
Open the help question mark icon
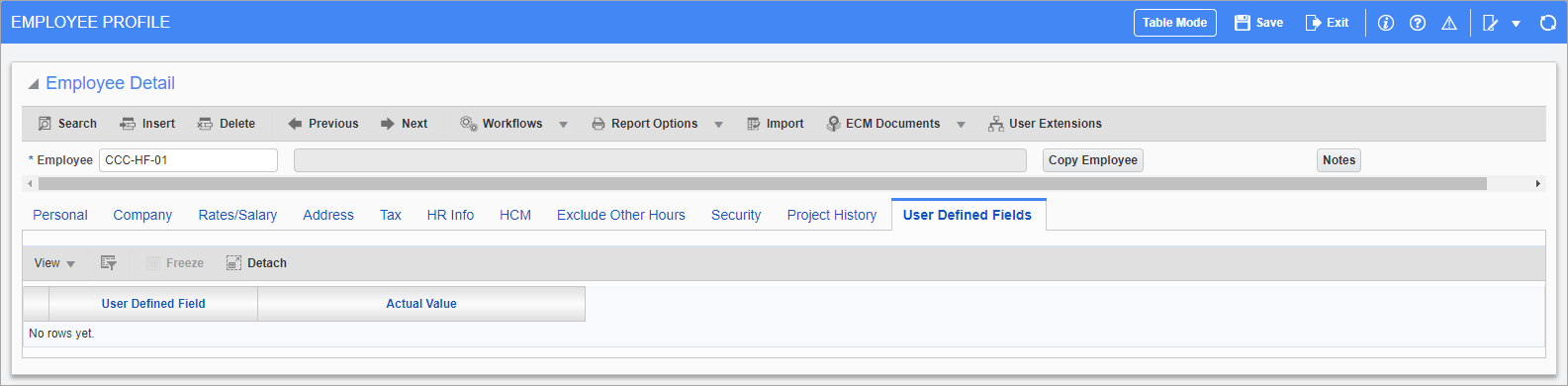tap(1418, 23)
